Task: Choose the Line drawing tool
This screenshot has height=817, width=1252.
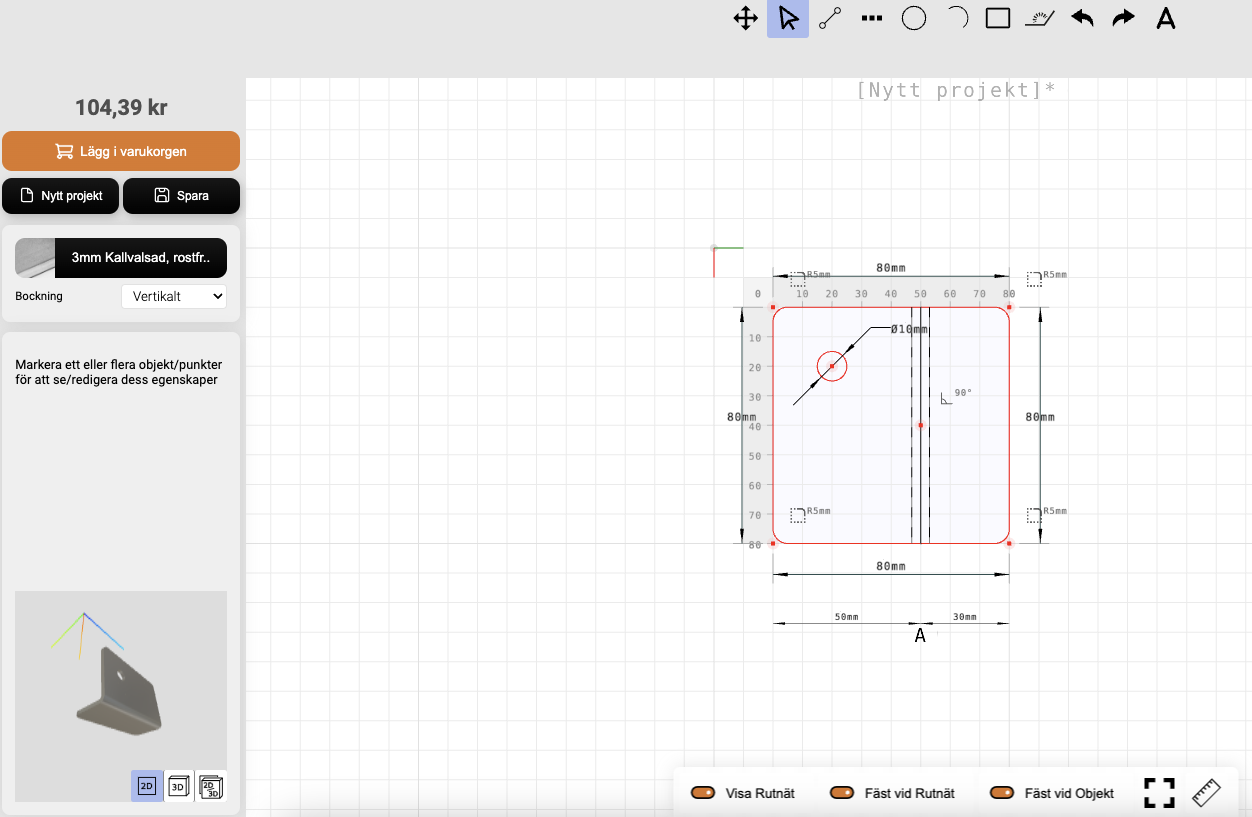Action: point(830,19)
